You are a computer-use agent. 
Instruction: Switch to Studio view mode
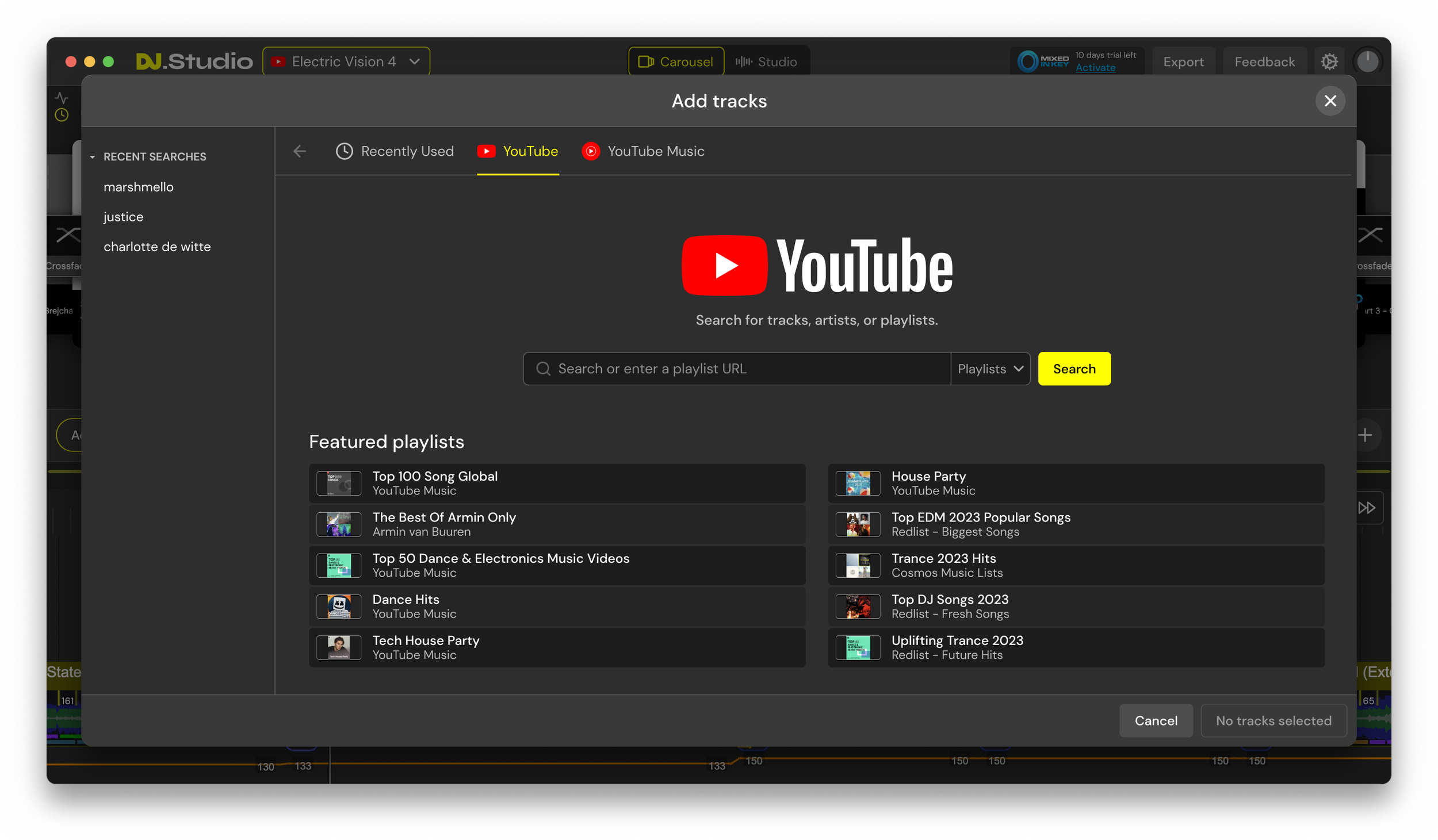coord(766,62)
